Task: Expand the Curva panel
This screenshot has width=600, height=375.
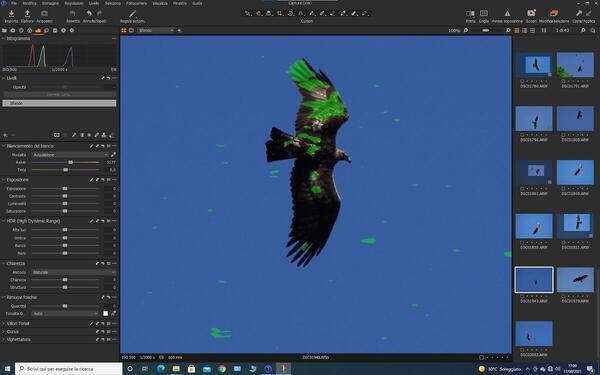Action: click(x=3, y=332)
